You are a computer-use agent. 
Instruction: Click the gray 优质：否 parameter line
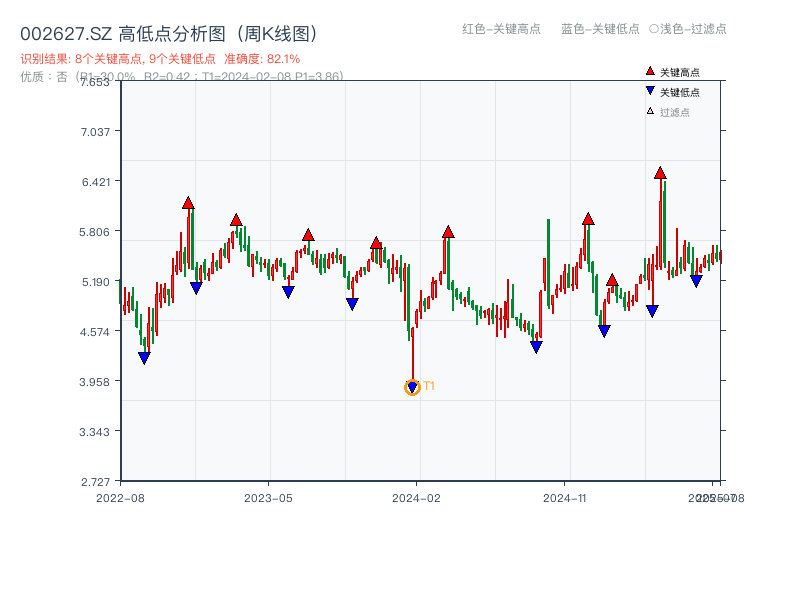(182, 77)
